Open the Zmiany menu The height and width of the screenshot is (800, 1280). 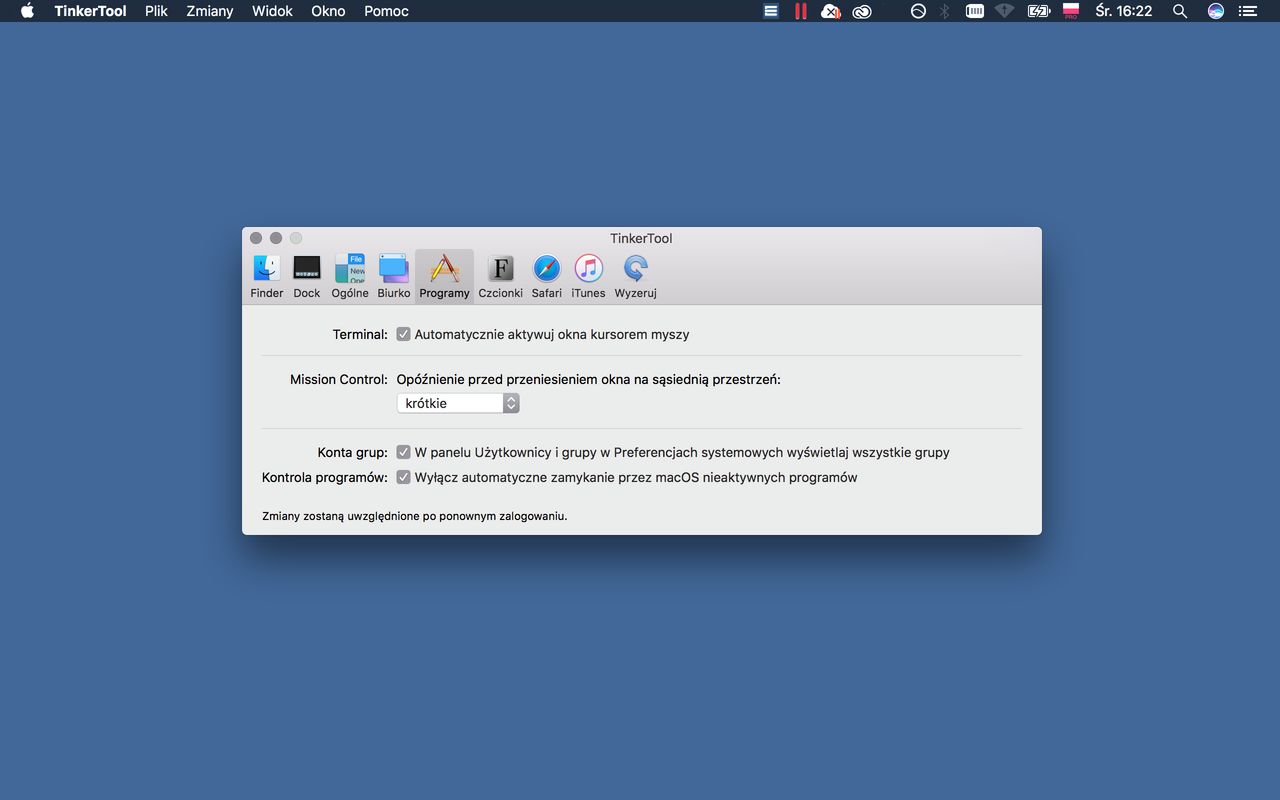pyautogui.click(x=210, y=11)
